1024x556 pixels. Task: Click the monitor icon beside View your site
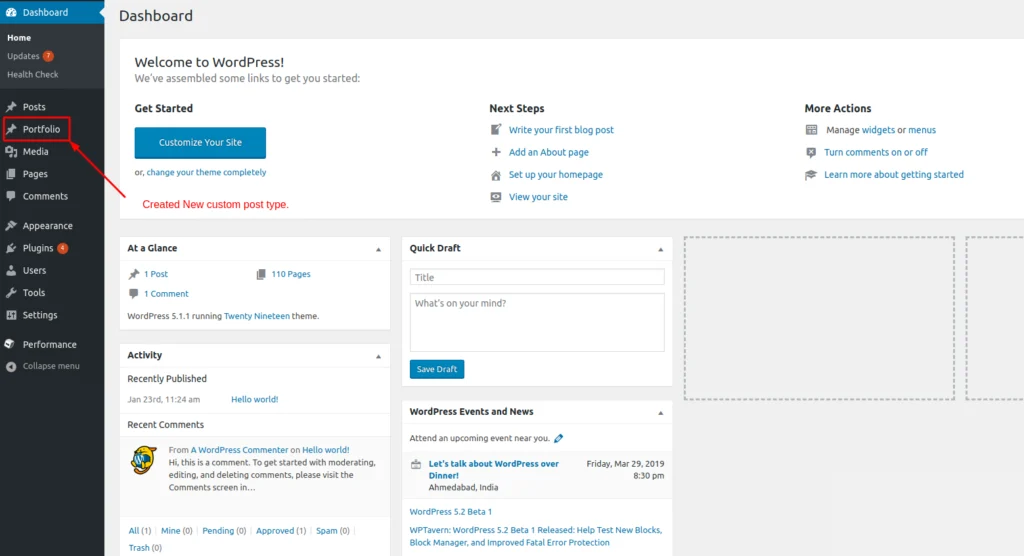[496, 197]
